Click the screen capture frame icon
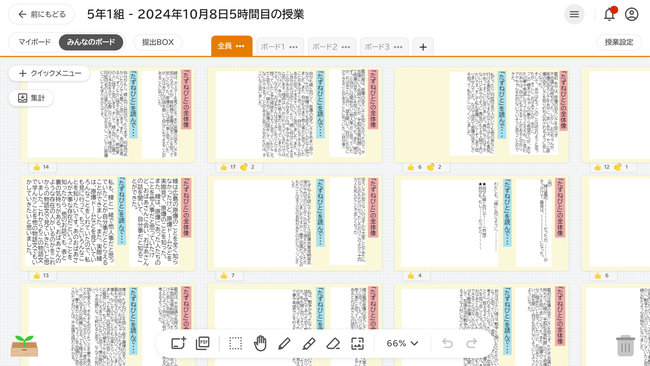This screenshot has width=650, height=366. pyautogui.click(x=357, y=344)
